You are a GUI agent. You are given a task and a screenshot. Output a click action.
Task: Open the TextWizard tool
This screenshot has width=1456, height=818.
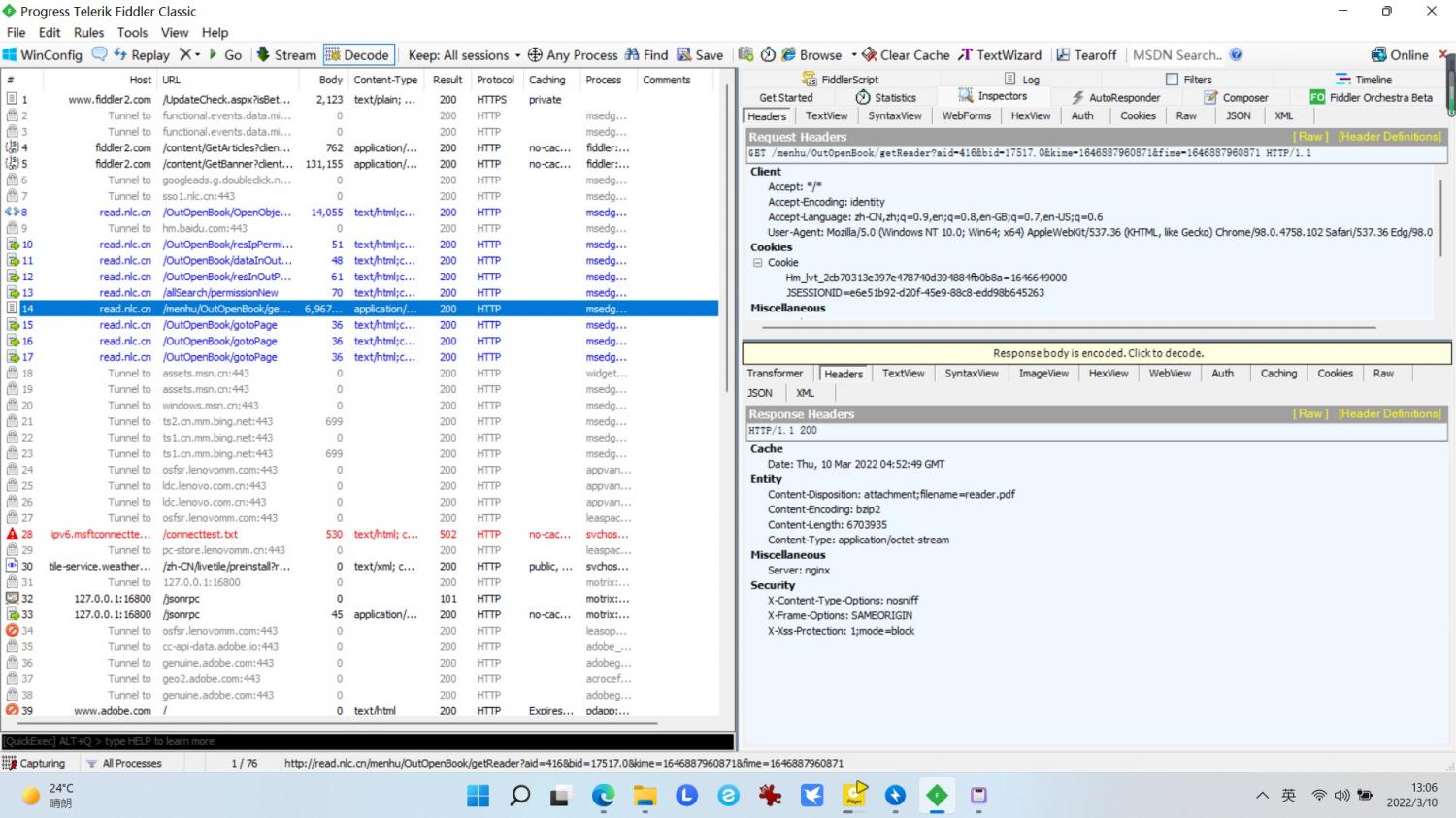coord(1000,55)
